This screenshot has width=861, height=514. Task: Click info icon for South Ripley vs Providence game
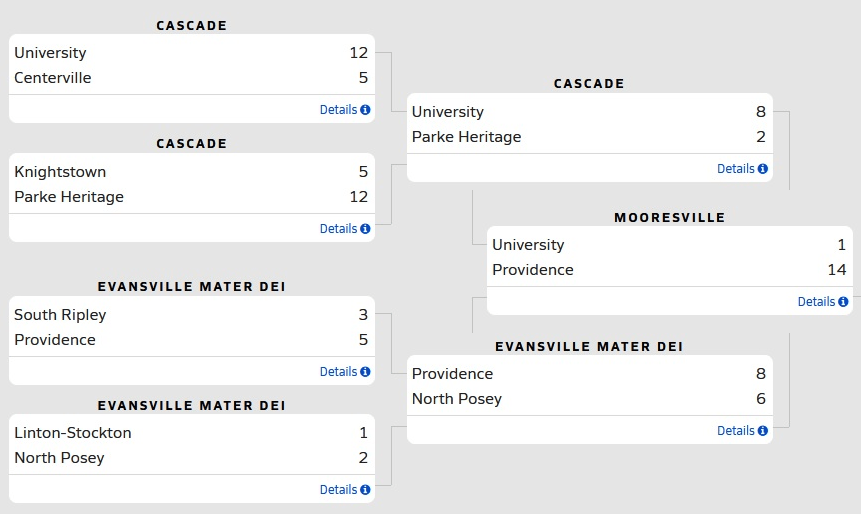[365, 372]
